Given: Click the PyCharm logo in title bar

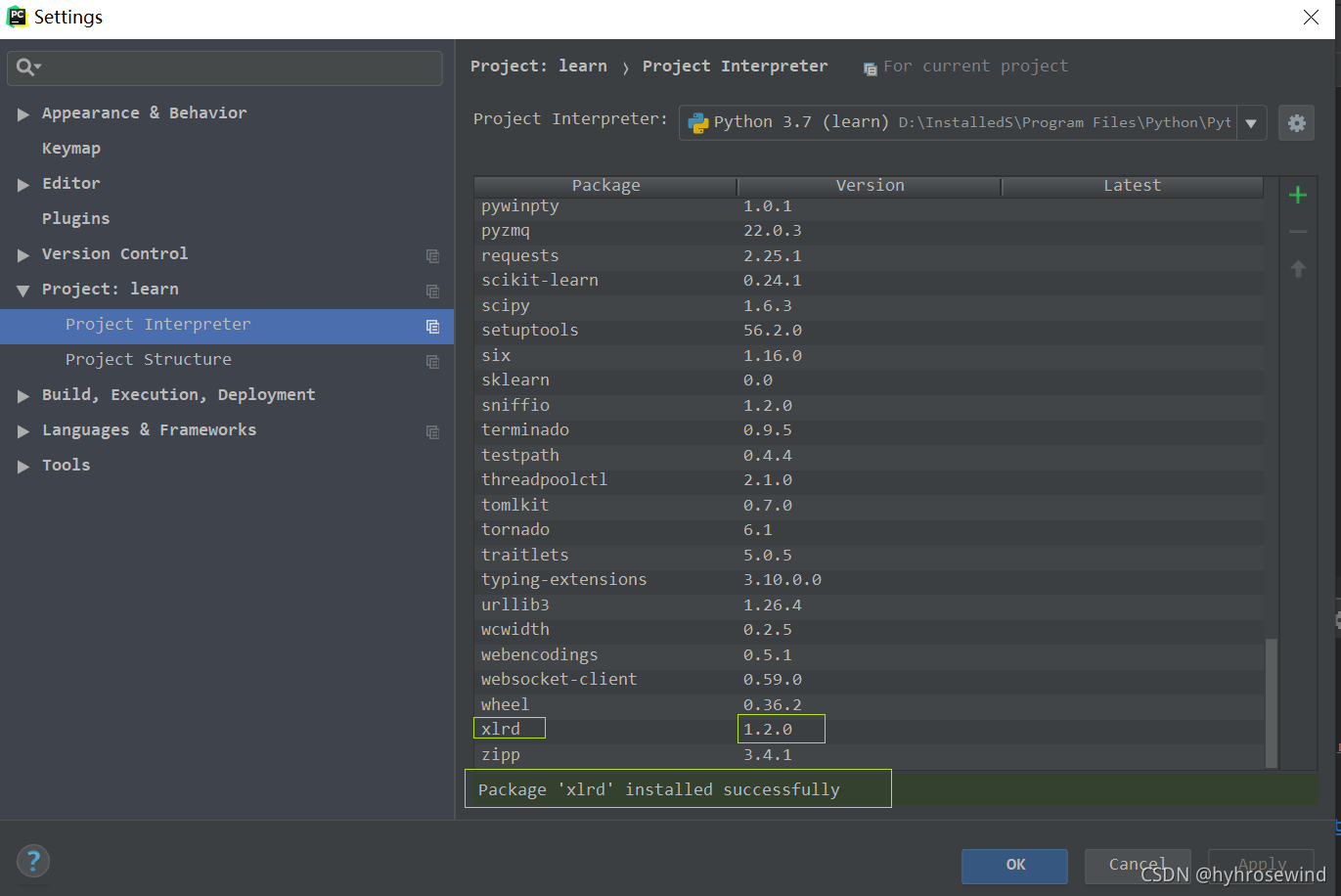Looking at the screenshot, I should point(17,17).
